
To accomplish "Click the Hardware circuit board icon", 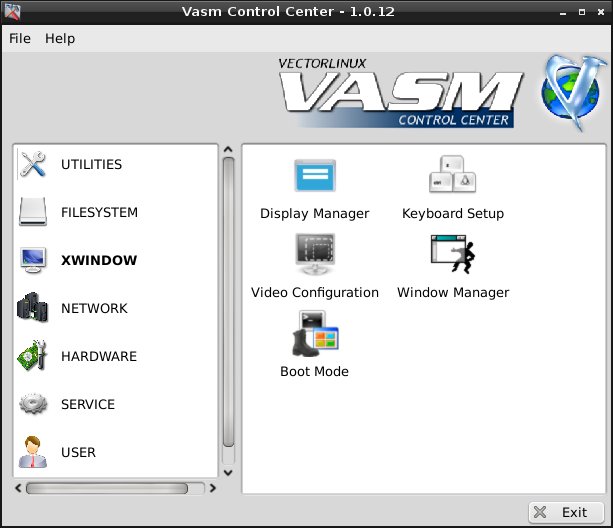I will [x=33, y=356].
